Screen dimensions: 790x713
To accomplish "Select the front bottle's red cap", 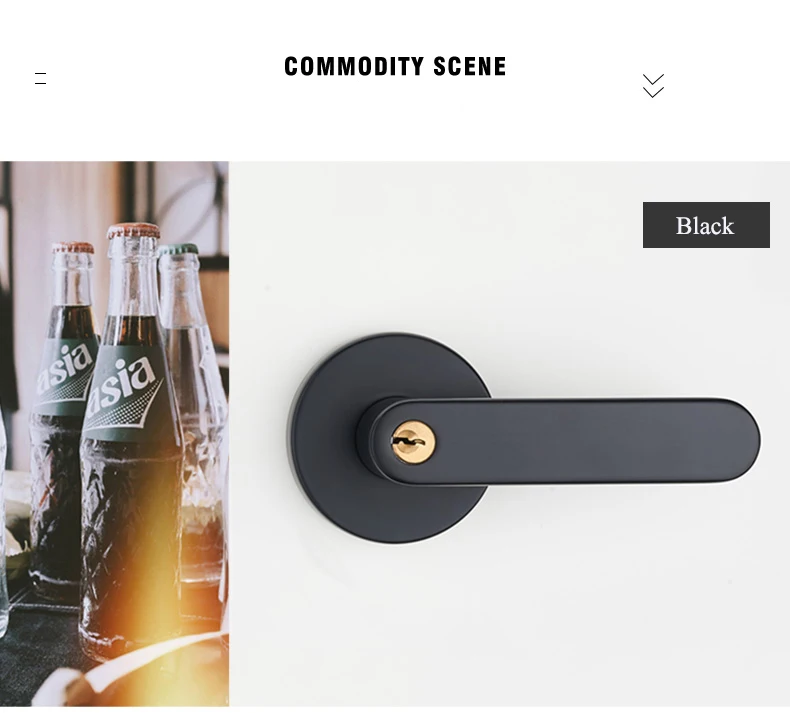I will tap(133, 231).
